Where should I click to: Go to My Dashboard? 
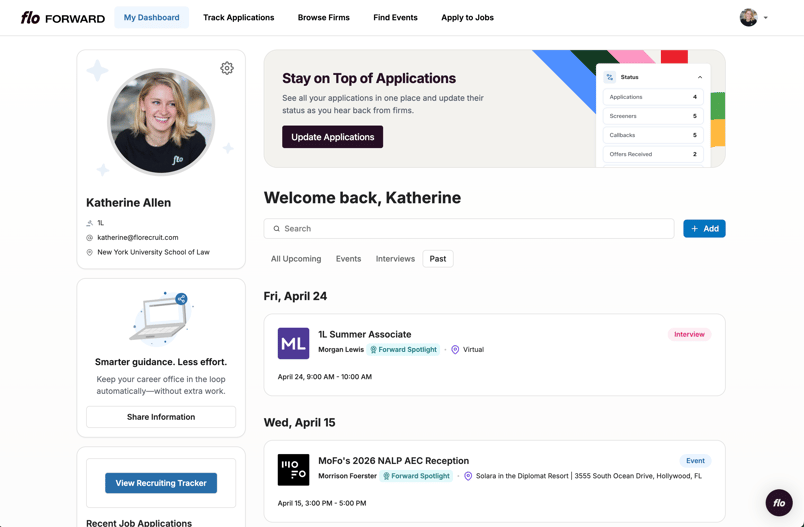(151, 17)
